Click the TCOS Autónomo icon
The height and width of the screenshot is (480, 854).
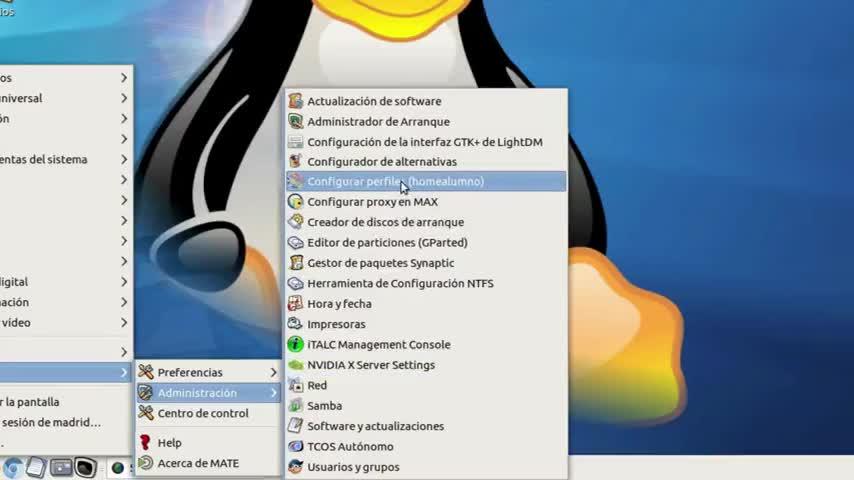click(x=295, y=446)
